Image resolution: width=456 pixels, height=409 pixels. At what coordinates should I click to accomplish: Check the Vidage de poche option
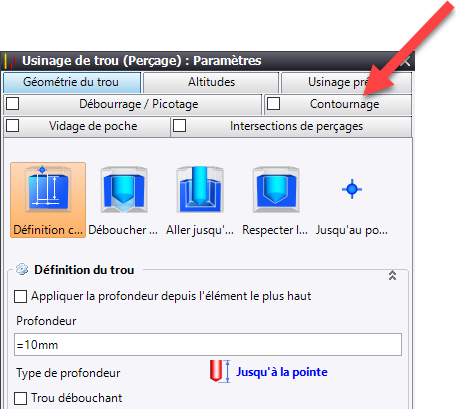click(x=13, y=126)
